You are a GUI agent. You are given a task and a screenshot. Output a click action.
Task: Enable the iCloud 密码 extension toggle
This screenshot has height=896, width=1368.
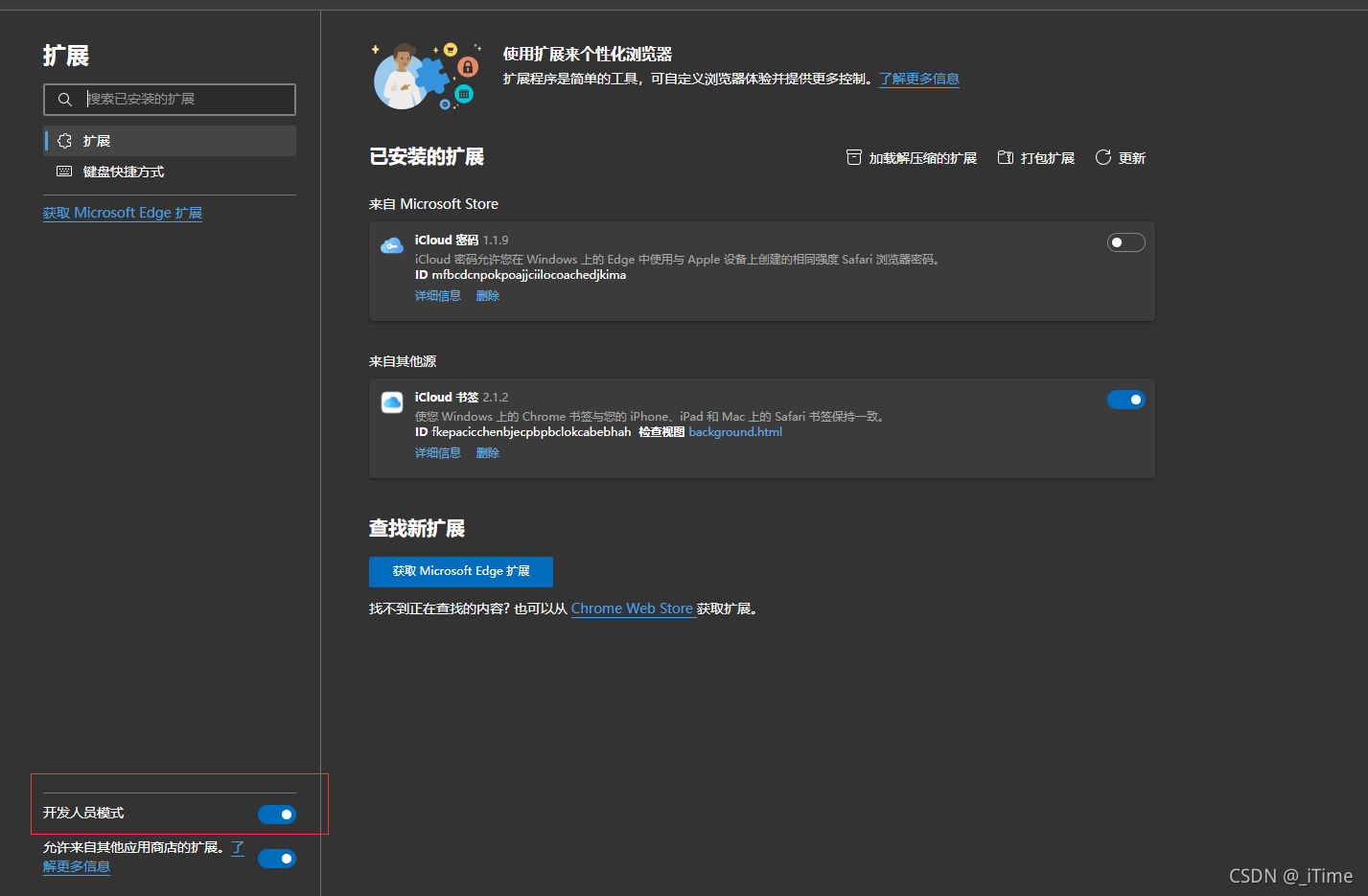pyautogui.click(x=1126, y=242)
